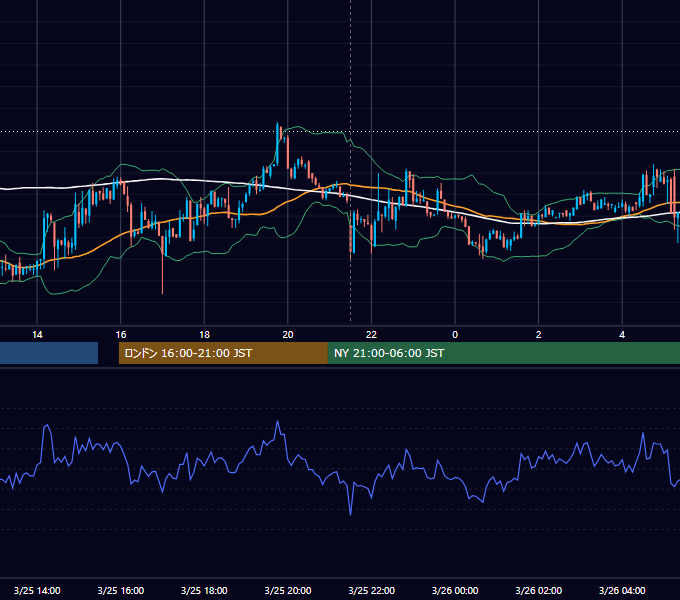The height and width of the screenshot is (600, 680).
Task: Click the 3/25 18:00 date label
Action: tap(204, 590)
